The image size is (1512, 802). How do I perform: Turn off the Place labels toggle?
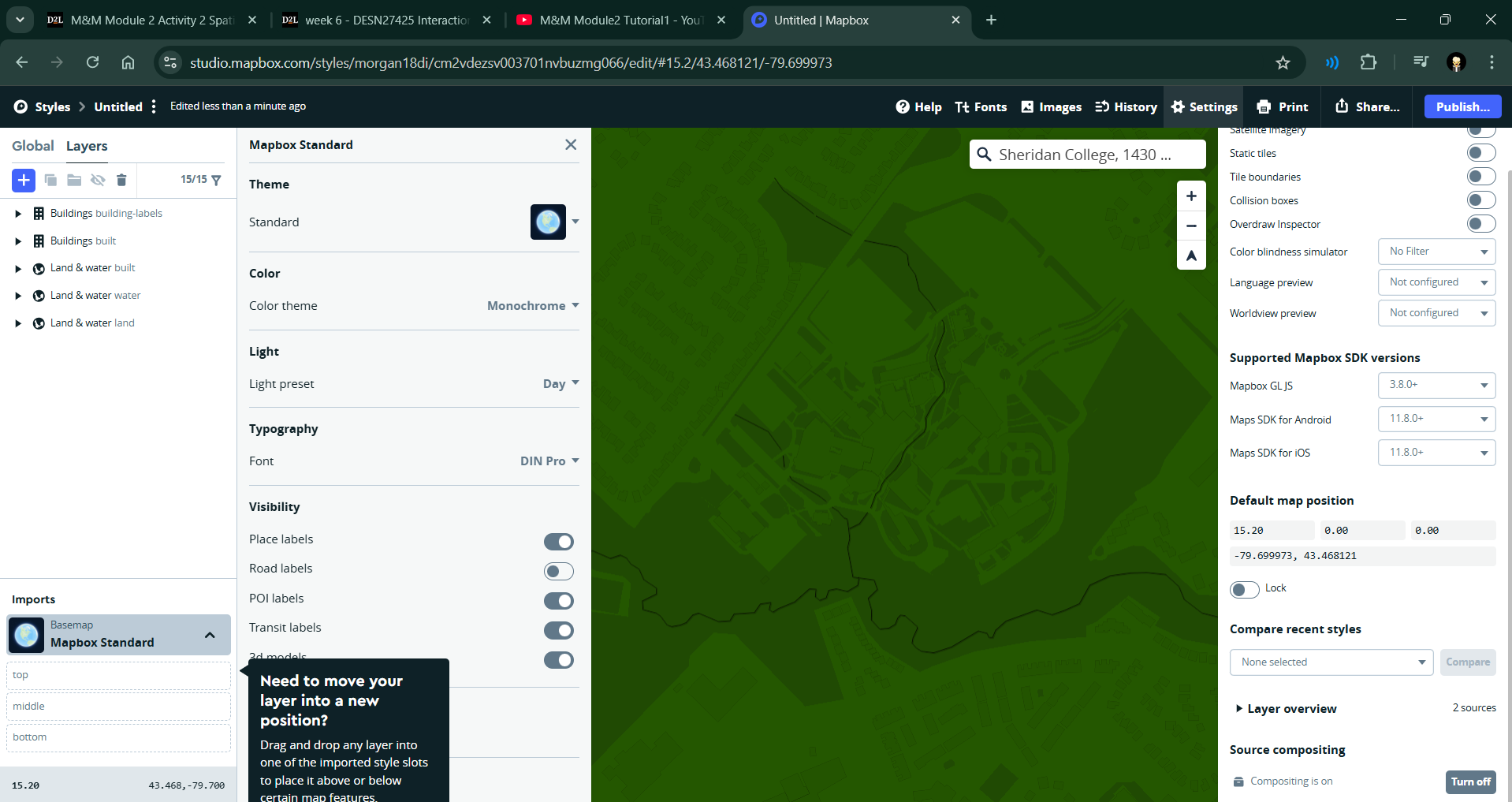point(558,542)
